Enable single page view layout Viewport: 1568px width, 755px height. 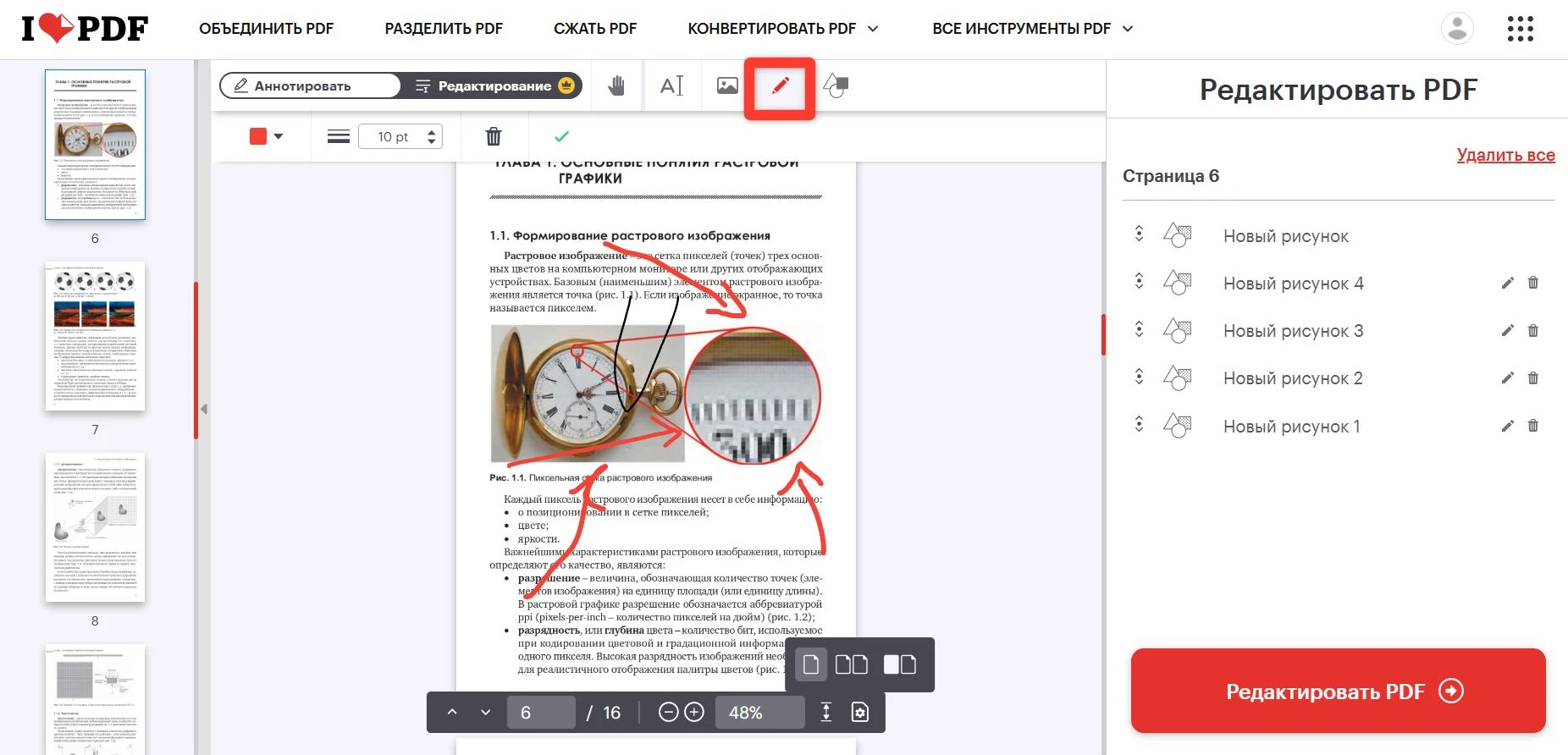click(810, 664)
